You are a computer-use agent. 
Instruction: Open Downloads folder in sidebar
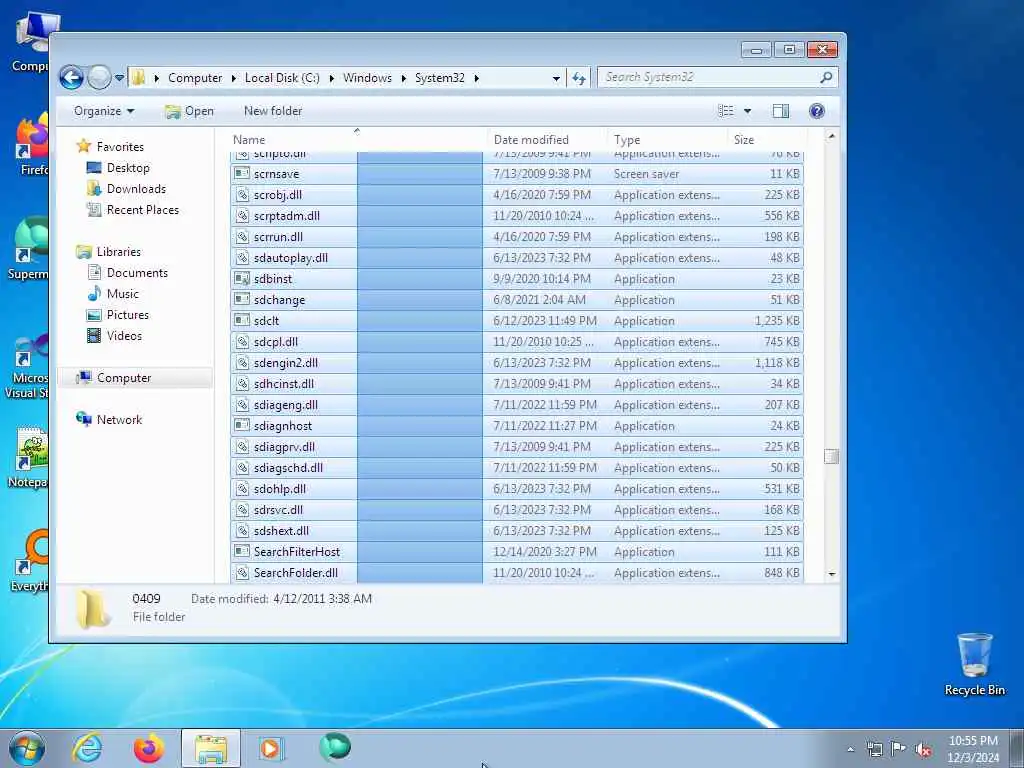click(136, 189)
